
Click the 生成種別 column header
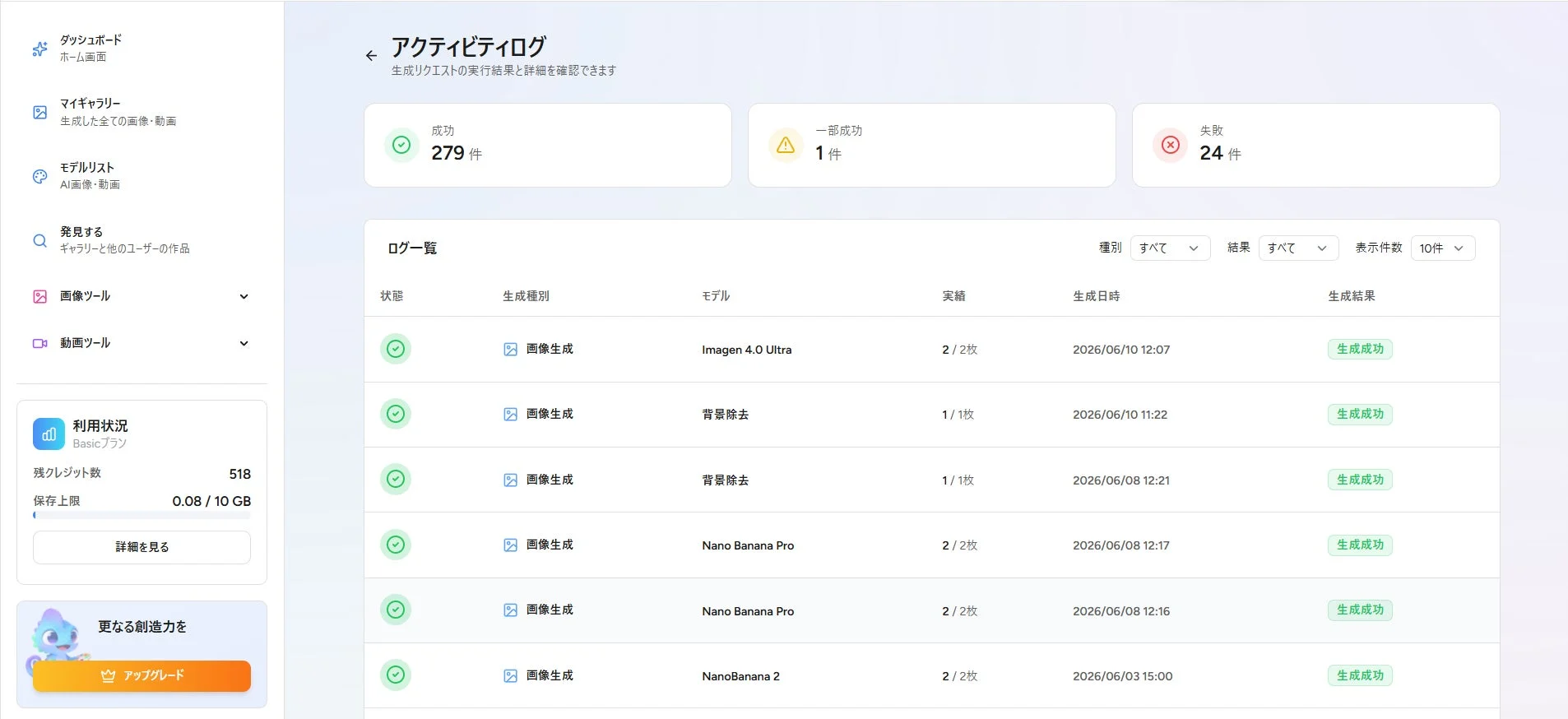pyautogui.click(x=526, y=296)
